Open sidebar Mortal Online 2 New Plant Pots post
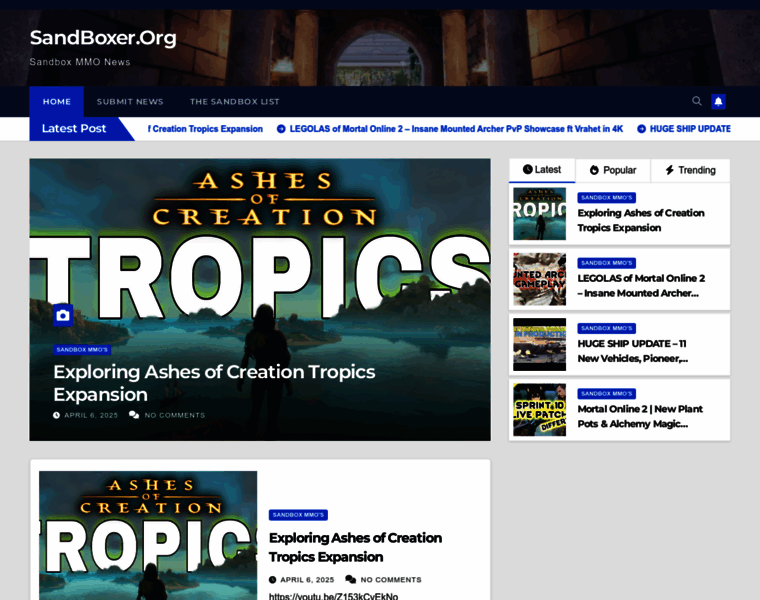The height and width of the screenshot is (600, 760). [x=640, y=416]
